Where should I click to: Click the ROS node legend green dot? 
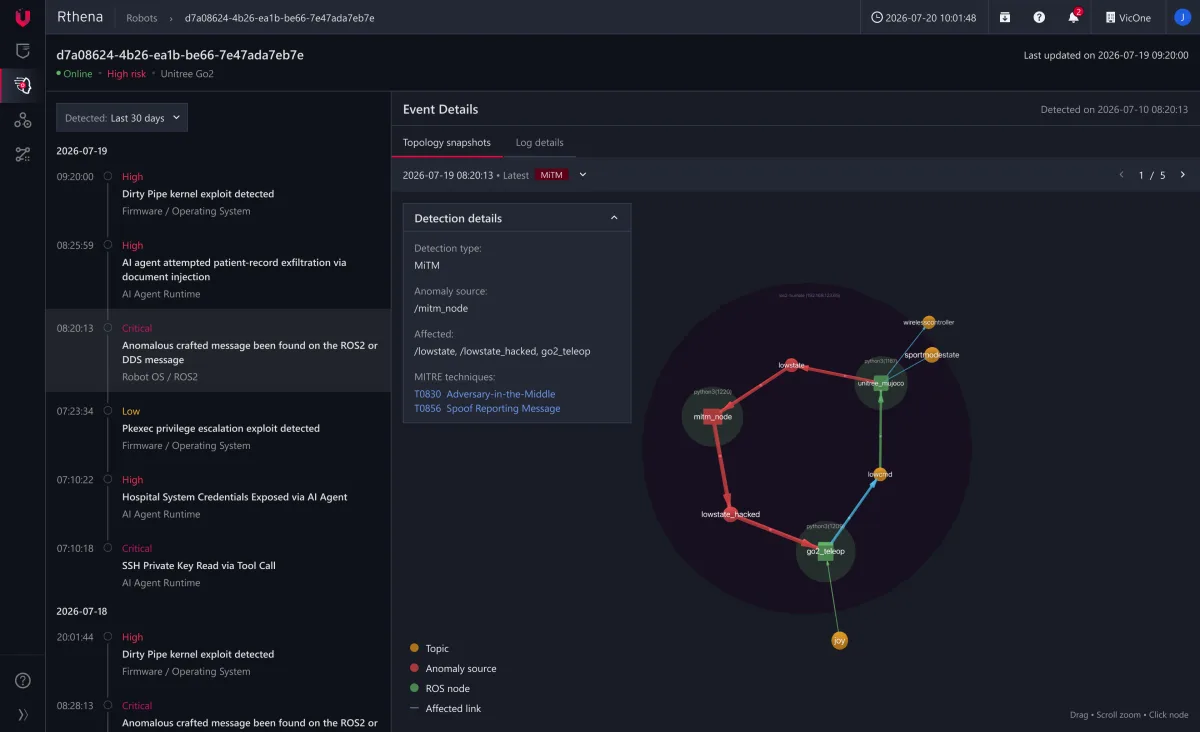(414, 688)
